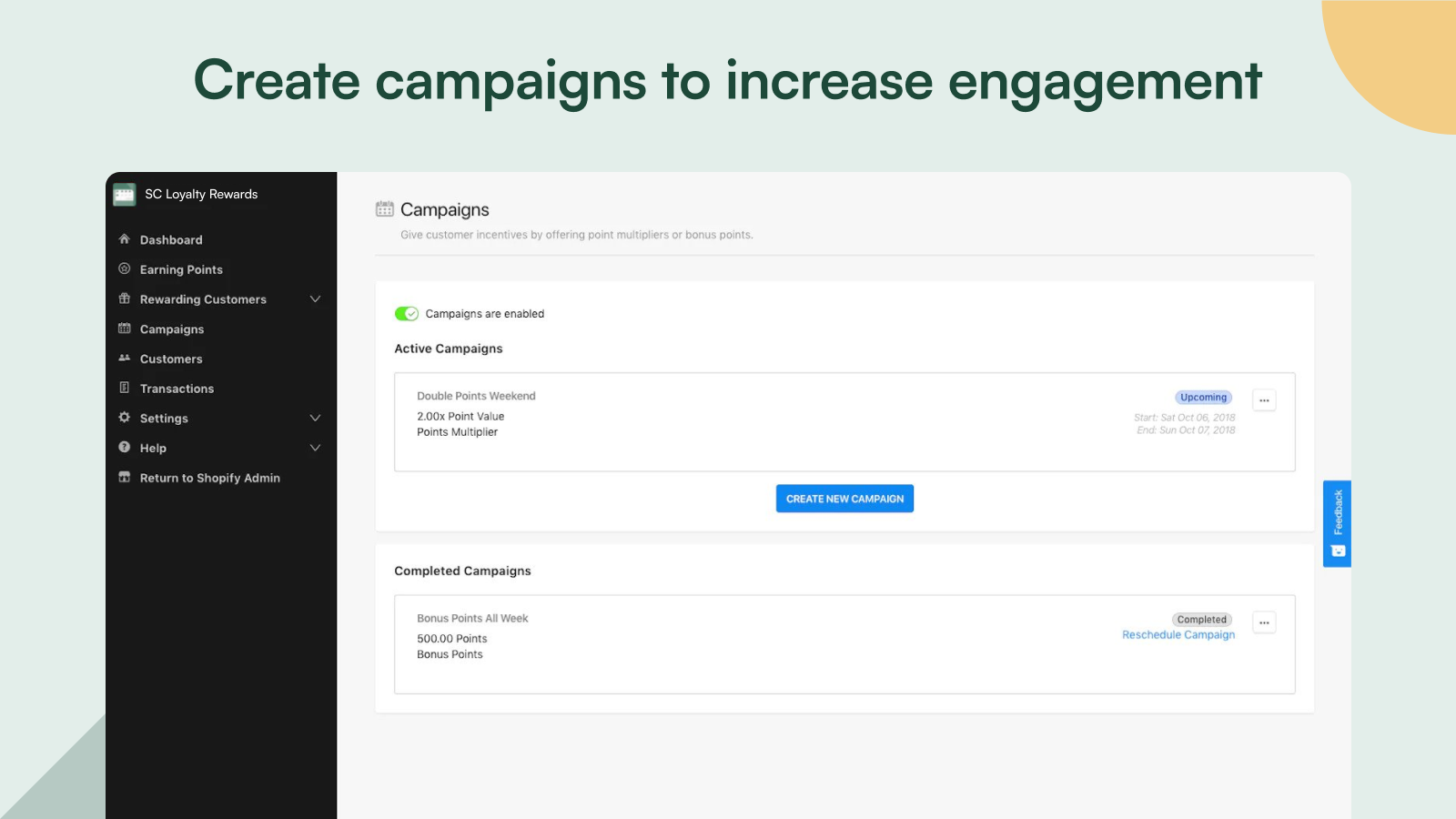The image size is (1456, 819).
Task: Expand the Rewarding Customers submenu
Action: [x=316, y=298]
